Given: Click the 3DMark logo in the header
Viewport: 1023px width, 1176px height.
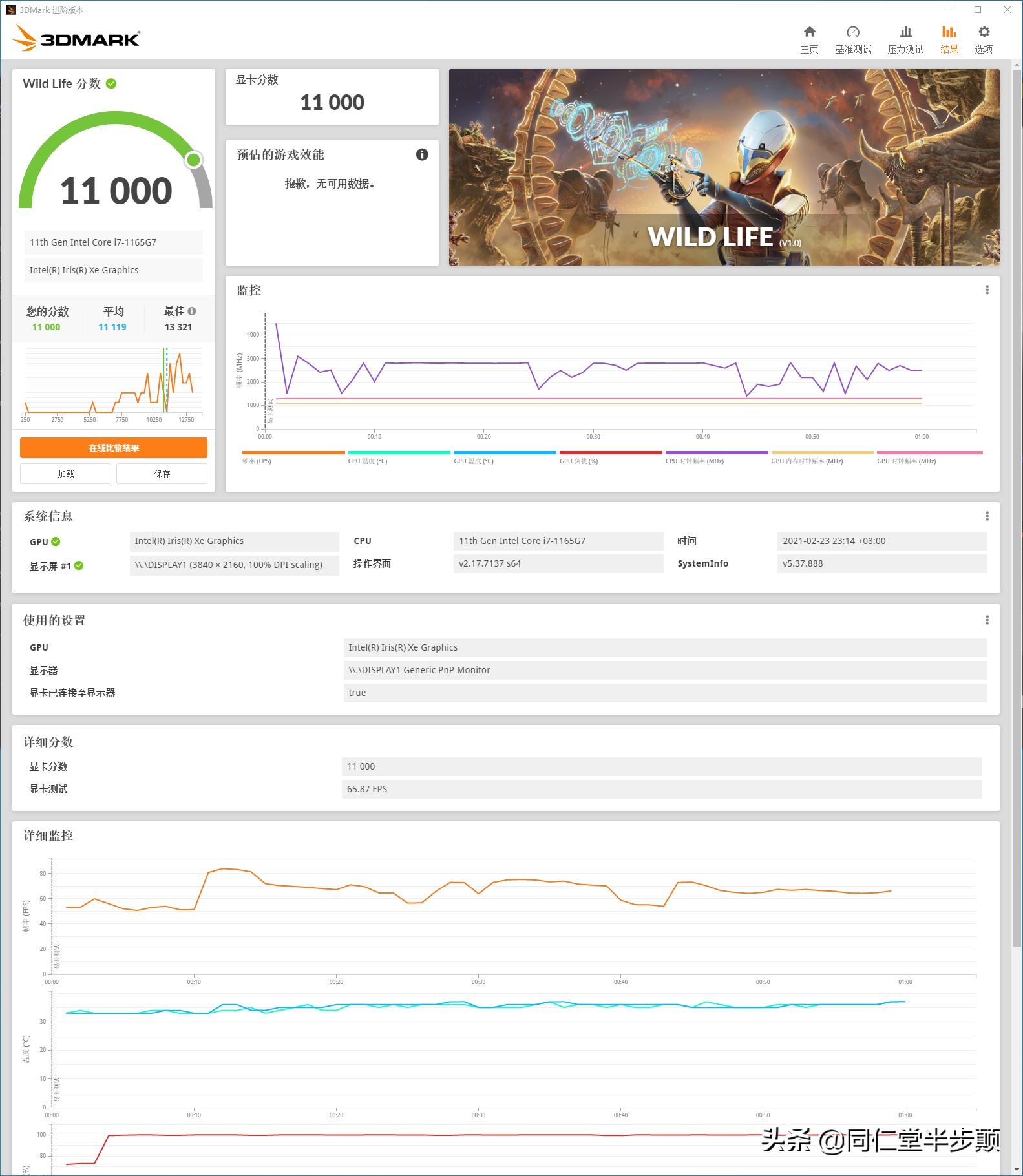Looking at the screenshot, I should pos(76,38).
